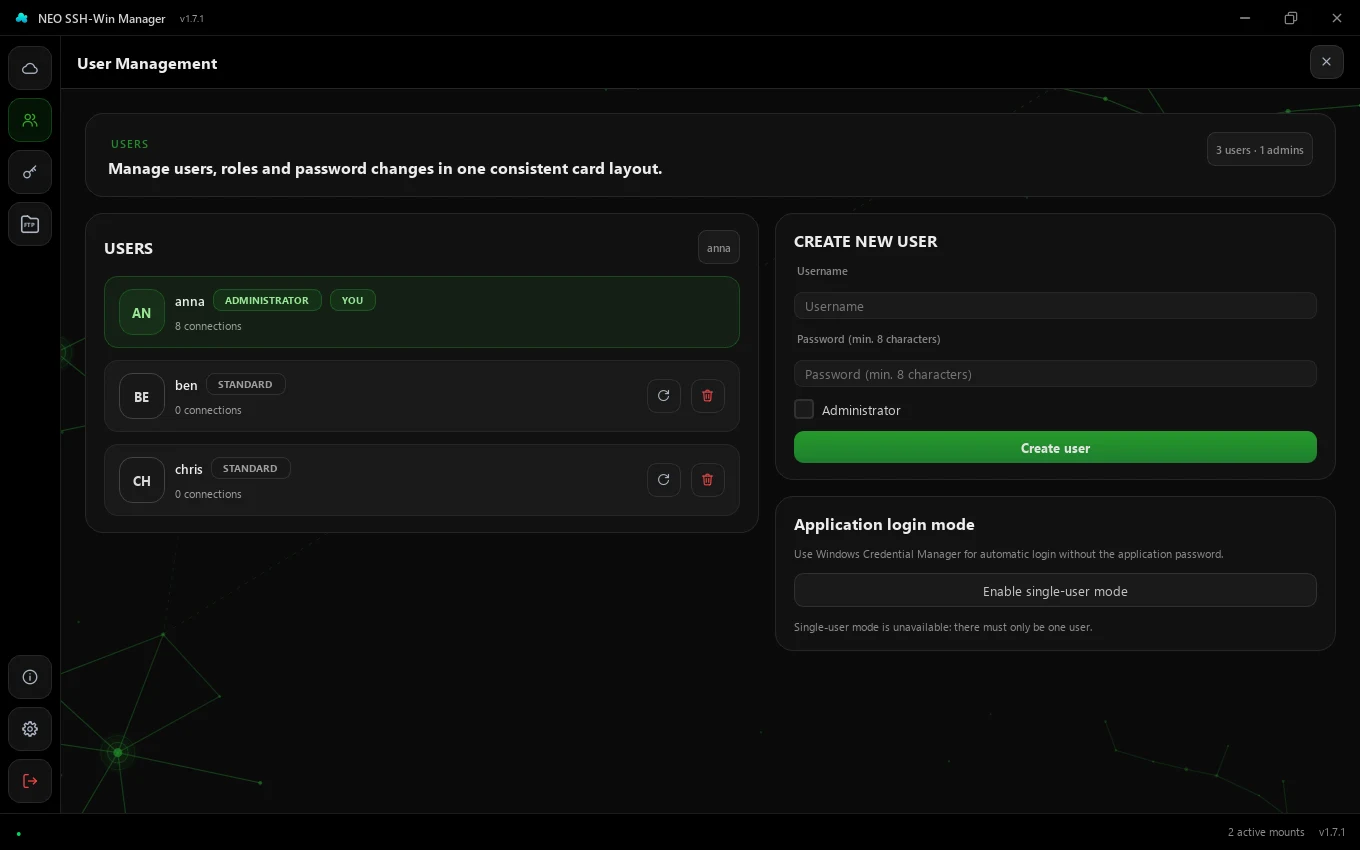Focus the Username input field

tap(1055, 306)
